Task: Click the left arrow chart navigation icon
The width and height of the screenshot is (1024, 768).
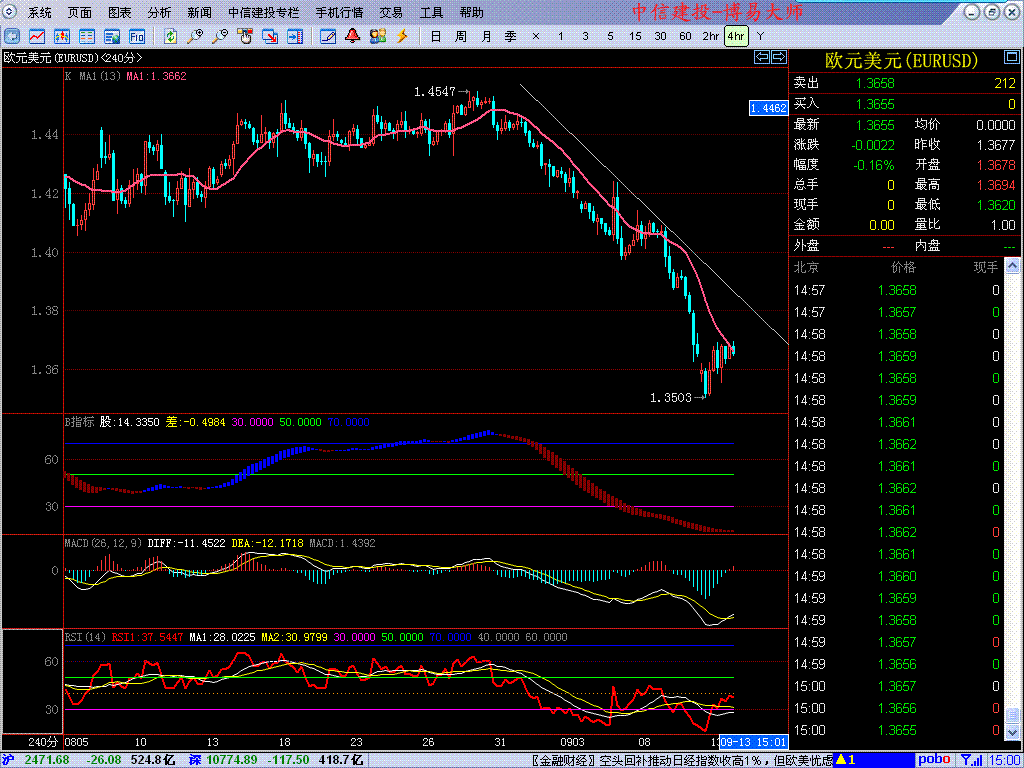Action: tap(762, 57)
